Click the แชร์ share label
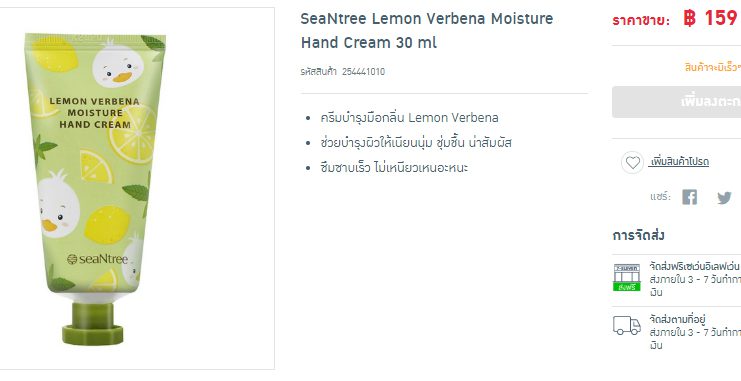This screenshot has height=381, width=741. 660,197
